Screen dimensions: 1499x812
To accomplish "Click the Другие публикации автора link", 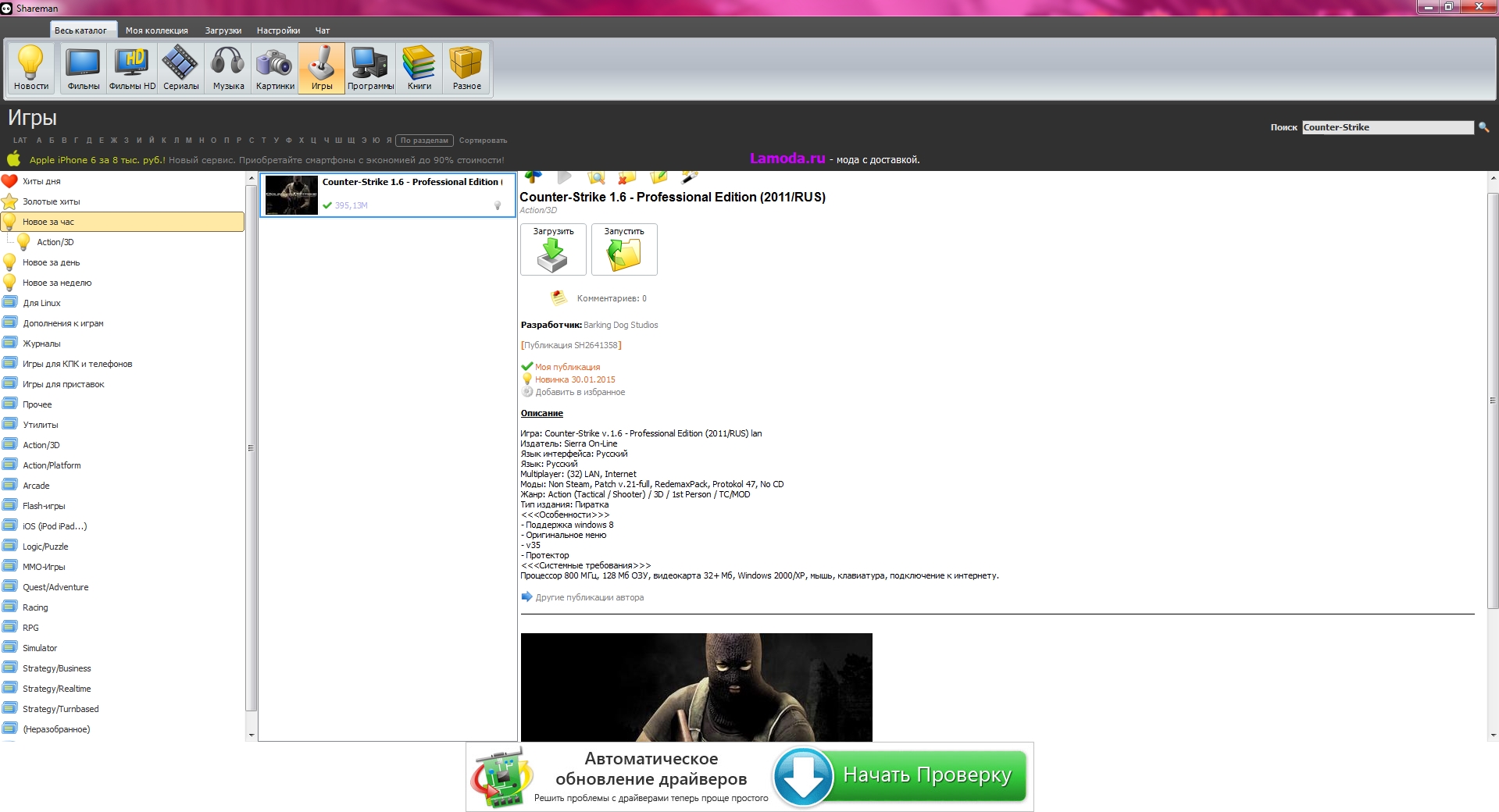I will click(589, 597).
